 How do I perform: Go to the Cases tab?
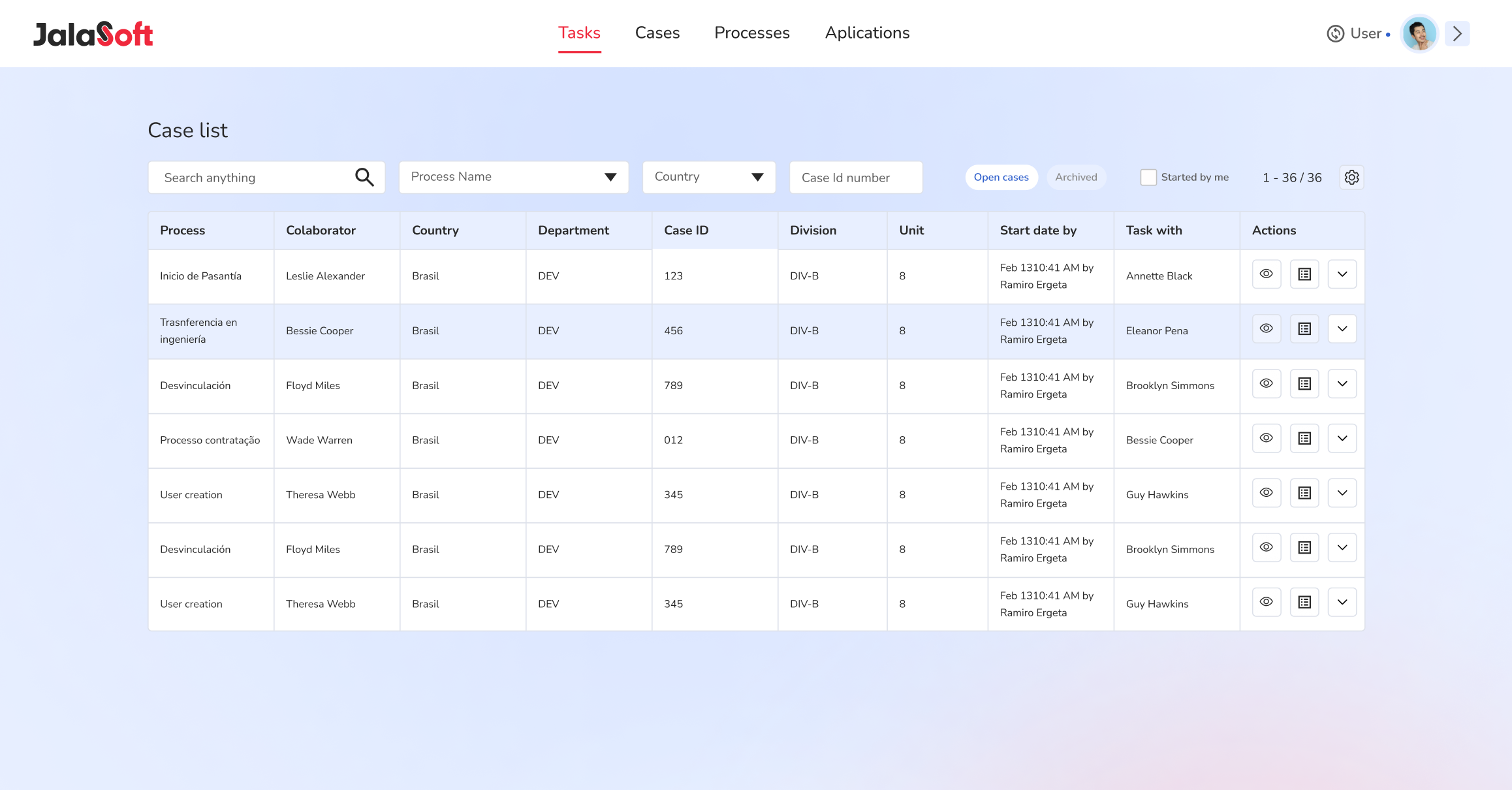coord(657,33)
